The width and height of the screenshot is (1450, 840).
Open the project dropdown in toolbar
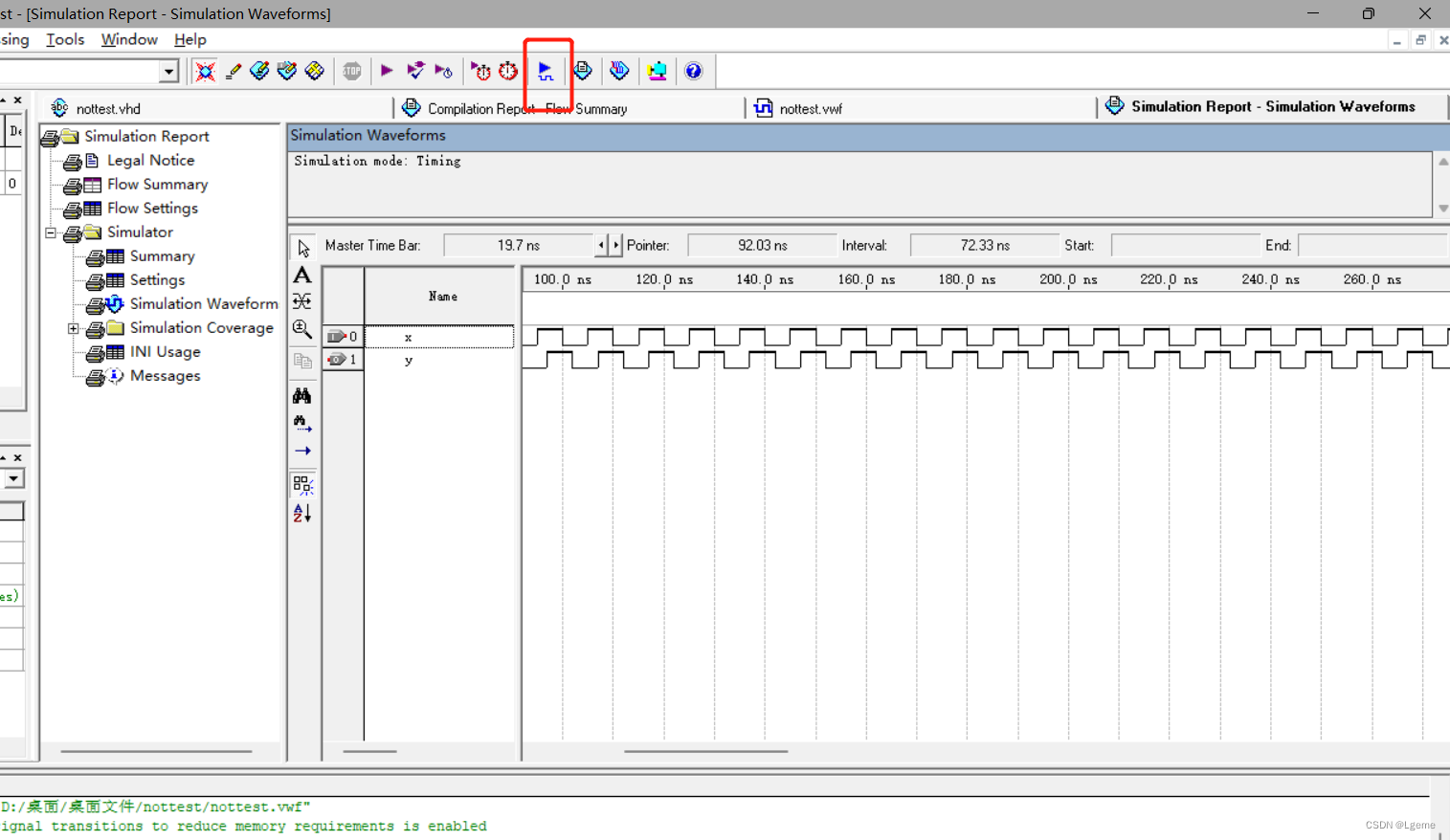[x=168, y=71]
